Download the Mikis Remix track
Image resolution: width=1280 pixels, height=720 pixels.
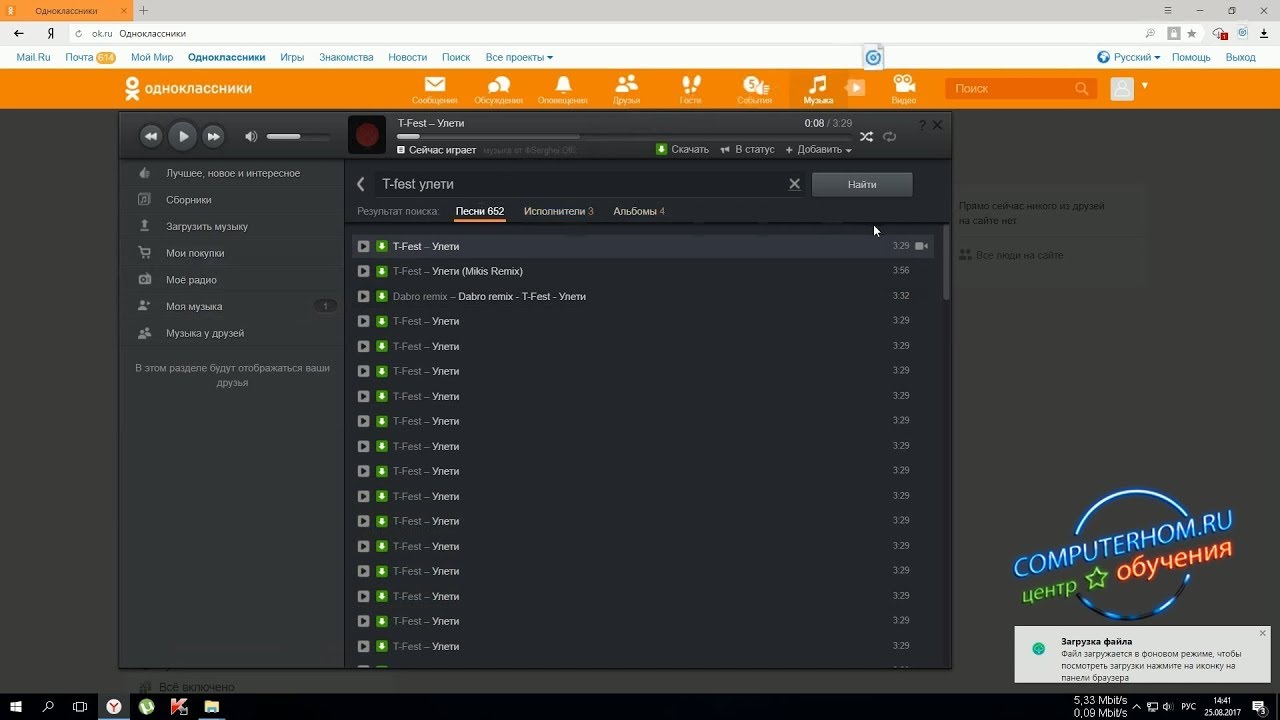[x=381, y=271]
